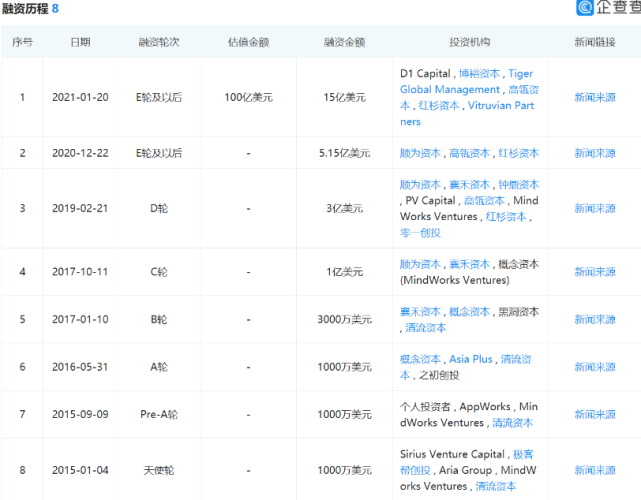Click 极客帮创投 investor link
This screenshot has height=500, width=641.
tap(466, 462)
